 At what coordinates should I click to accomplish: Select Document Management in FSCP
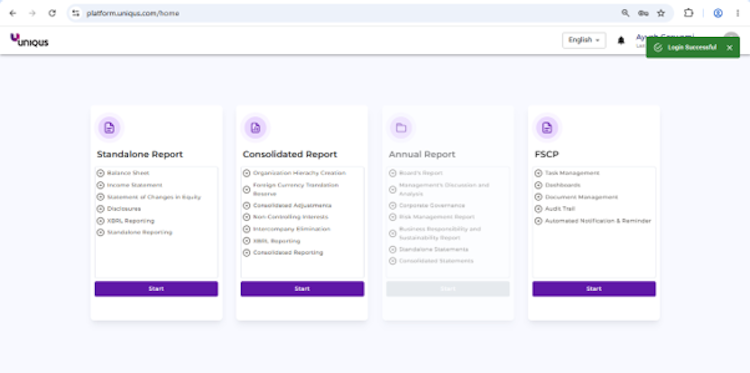[581, 197]
